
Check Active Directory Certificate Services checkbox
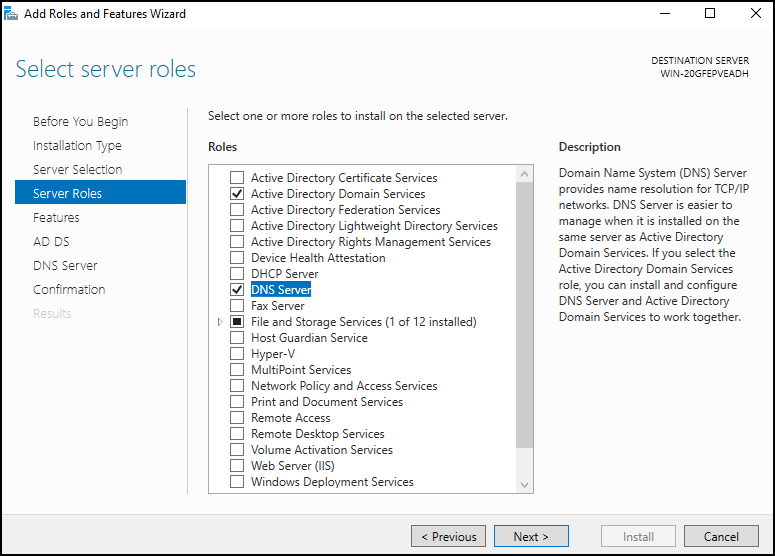pyautogui.click(x=237, y=177)
